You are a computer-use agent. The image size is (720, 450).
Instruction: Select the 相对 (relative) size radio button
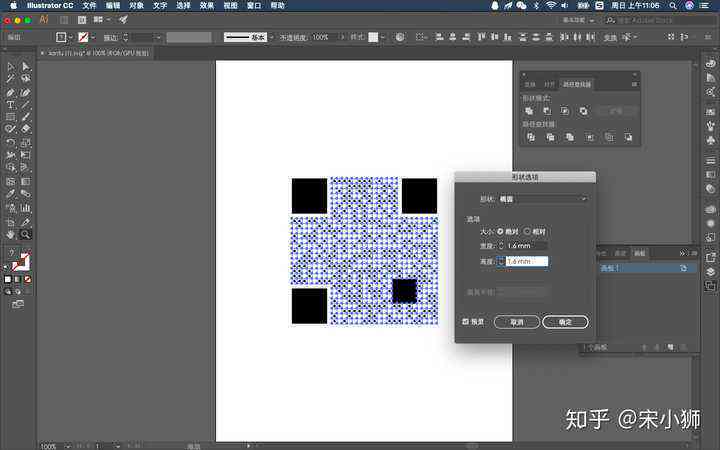[527, 231]
